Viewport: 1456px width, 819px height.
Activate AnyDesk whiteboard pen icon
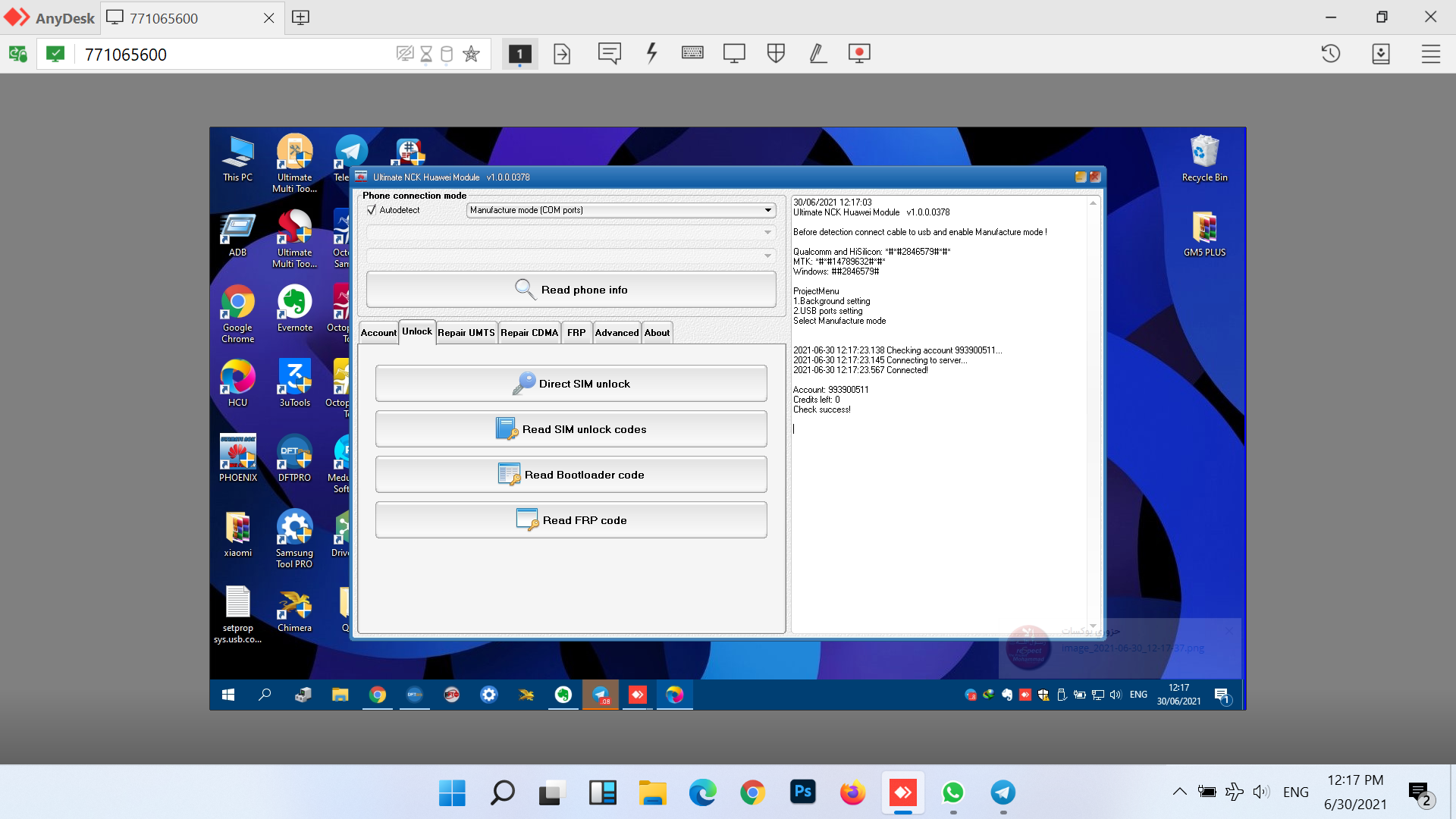[817, 54]
